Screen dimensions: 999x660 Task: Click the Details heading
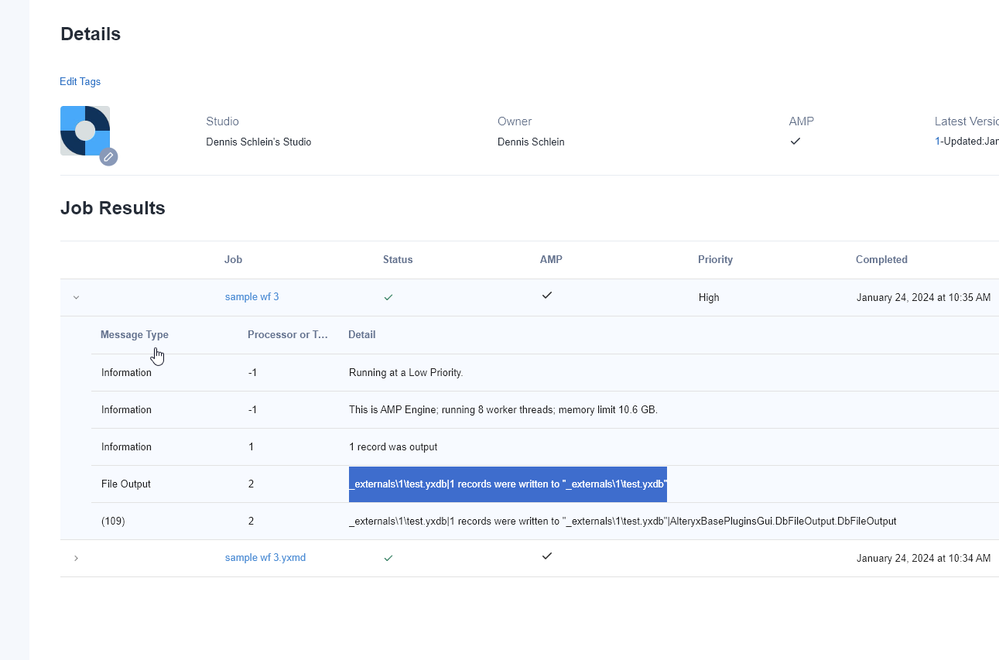(x=90, y=34)
